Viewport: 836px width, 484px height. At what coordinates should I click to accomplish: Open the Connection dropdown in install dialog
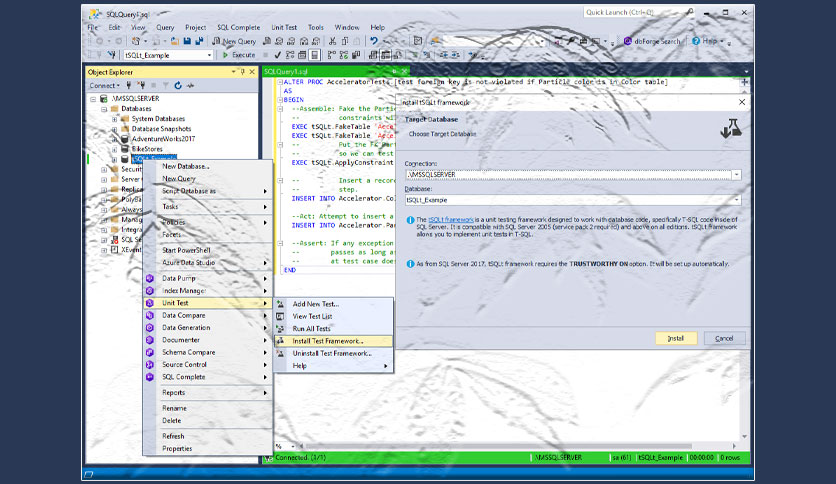736,174
